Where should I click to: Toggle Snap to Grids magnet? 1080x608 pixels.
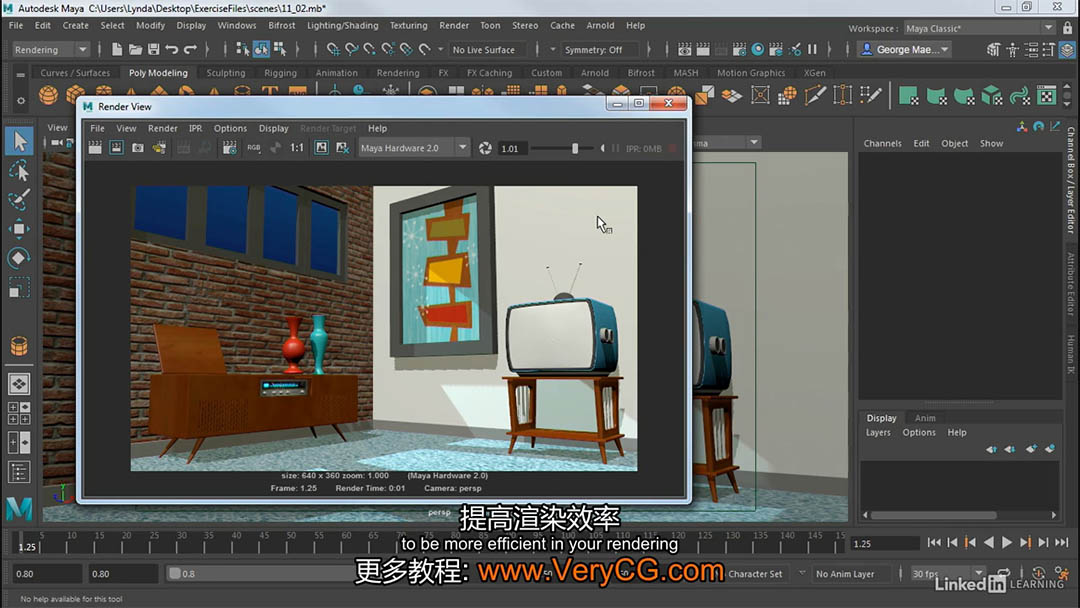(333, 50)
